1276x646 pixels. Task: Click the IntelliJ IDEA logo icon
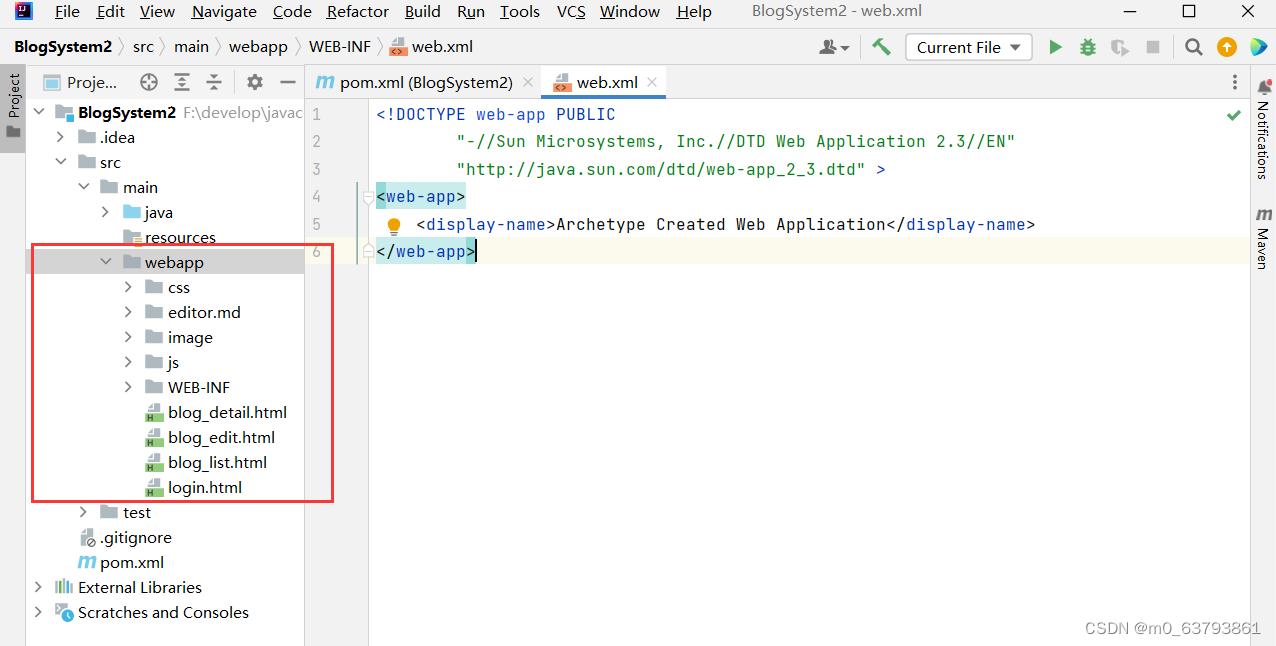pyautogui.click(x=24, y=12)
